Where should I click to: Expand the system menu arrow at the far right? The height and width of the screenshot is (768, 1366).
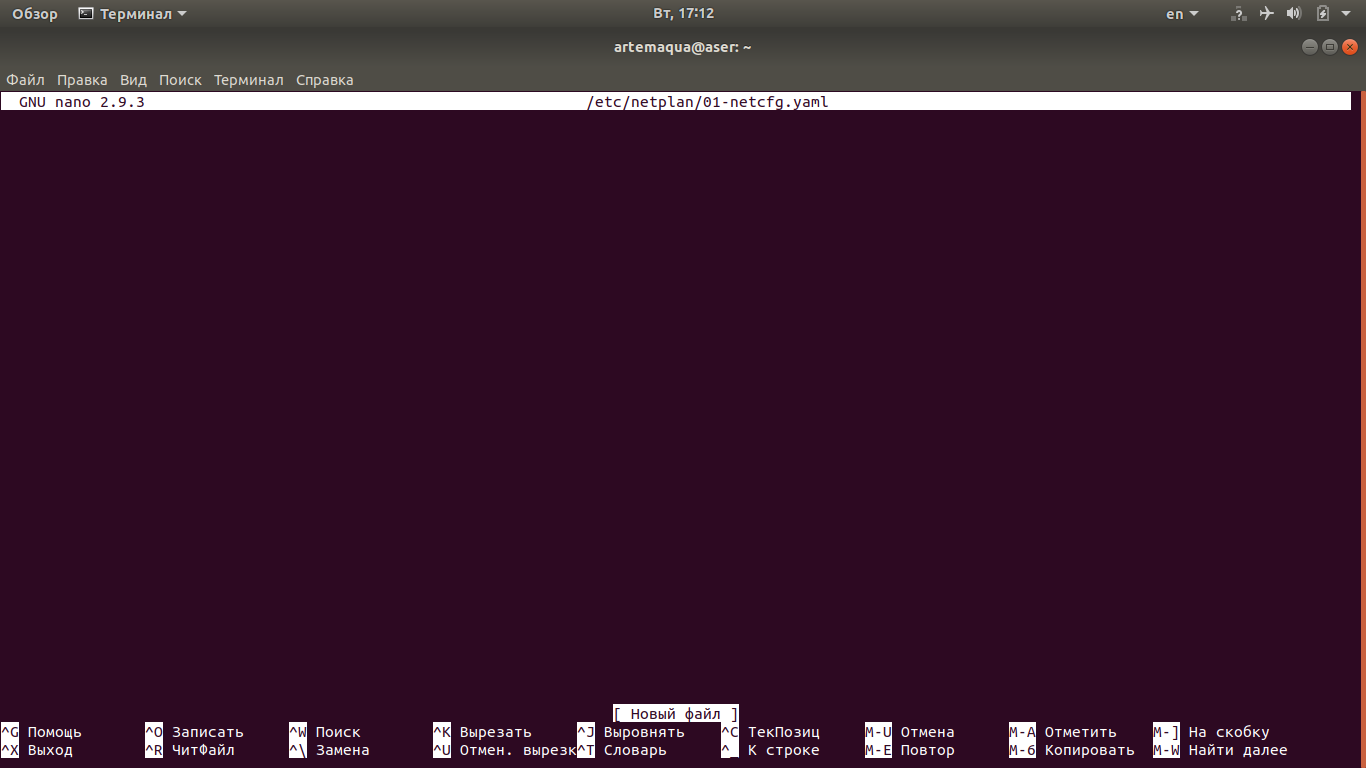[1346, 14]
